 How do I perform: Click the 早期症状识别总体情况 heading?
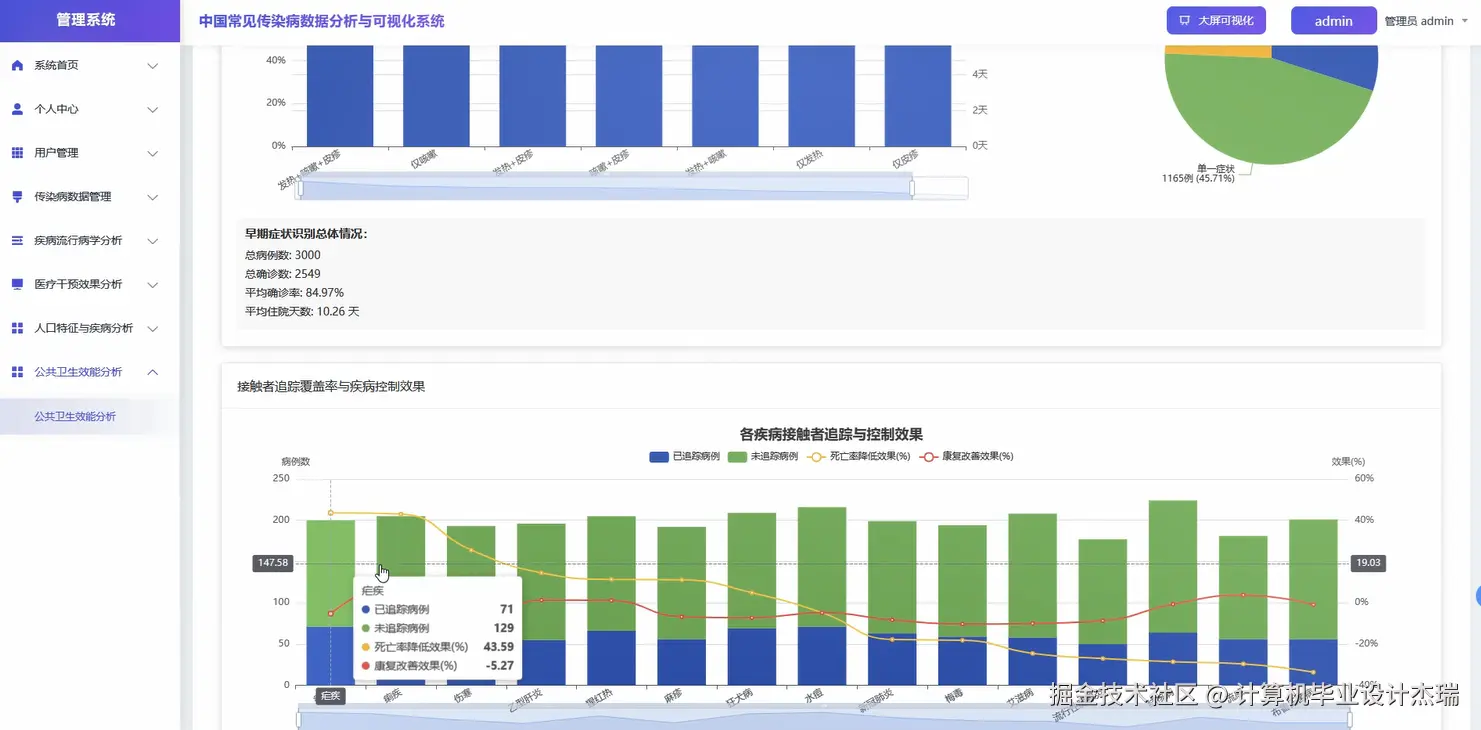[x=306, y=234]
